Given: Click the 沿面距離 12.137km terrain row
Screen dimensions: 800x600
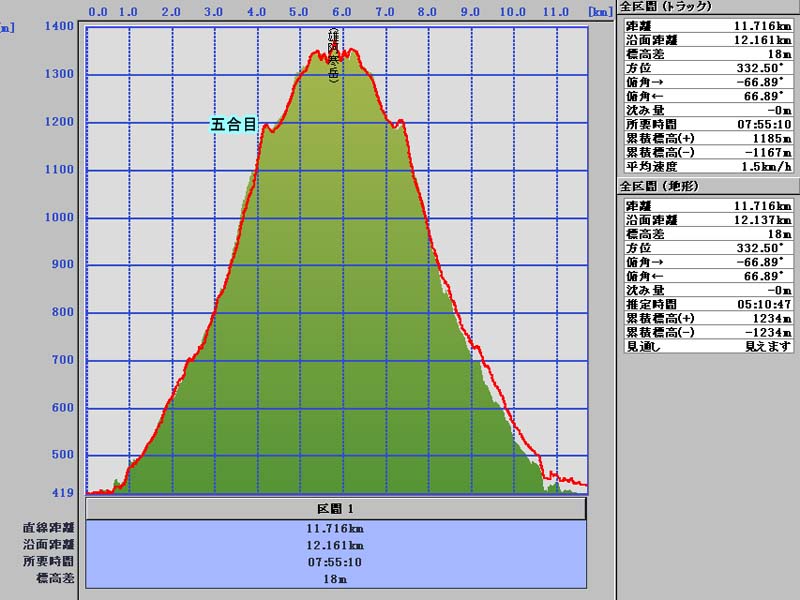Looking at the screenshot, I should coord(707,219).
